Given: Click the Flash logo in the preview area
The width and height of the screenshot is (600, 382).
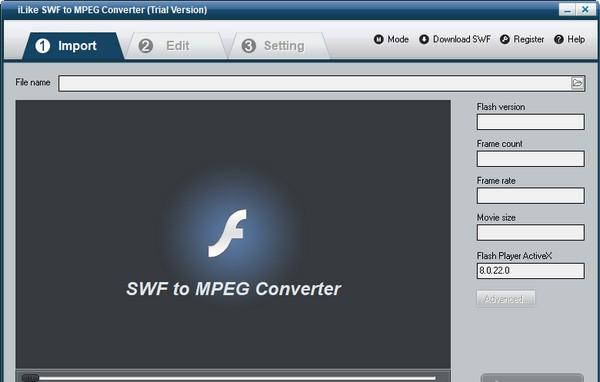Looking at the screenshot, I should click(227, 233).
